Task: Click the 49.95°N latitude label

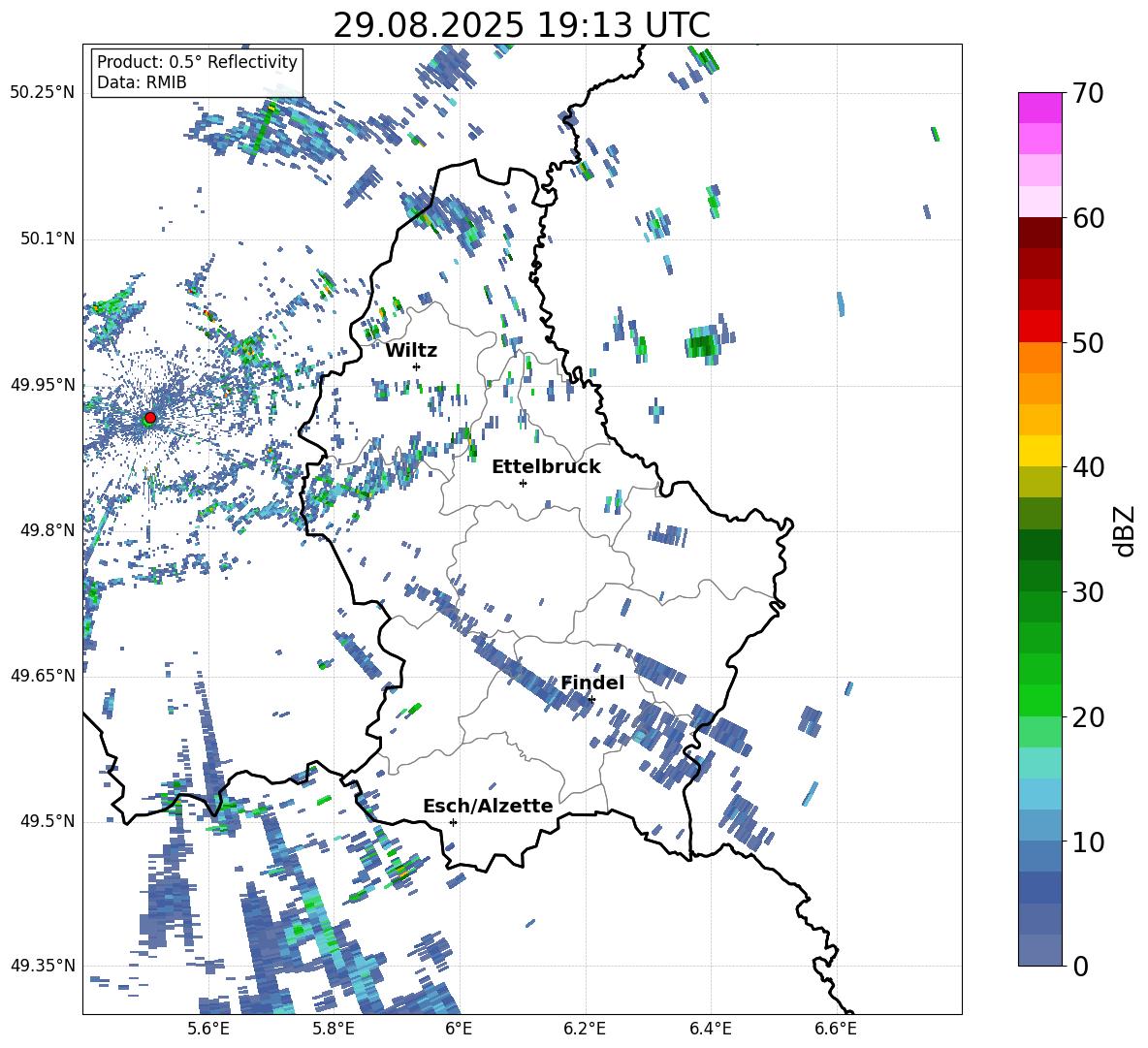Action: (43, 385)
